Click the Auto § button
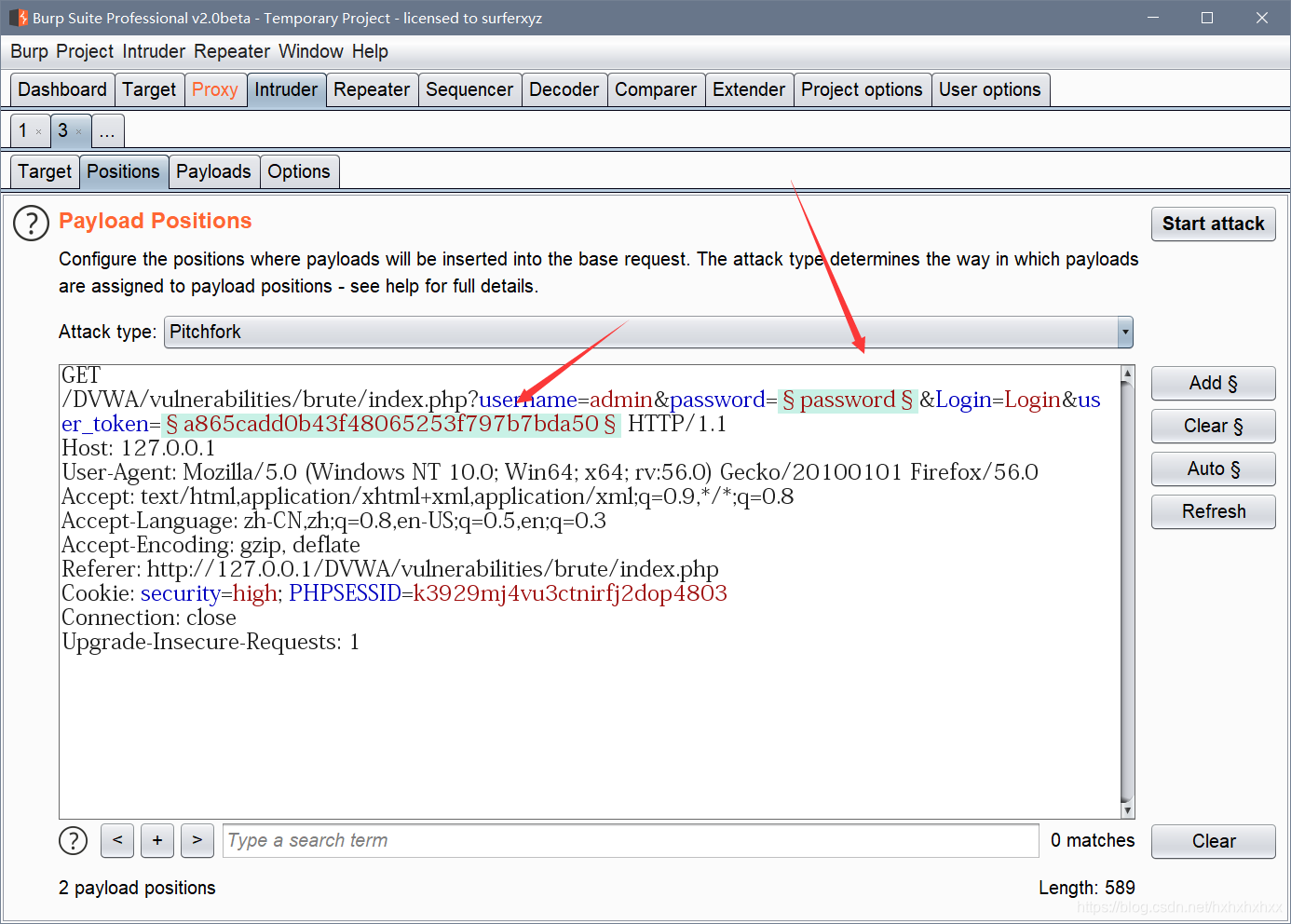 (1213, 469)
